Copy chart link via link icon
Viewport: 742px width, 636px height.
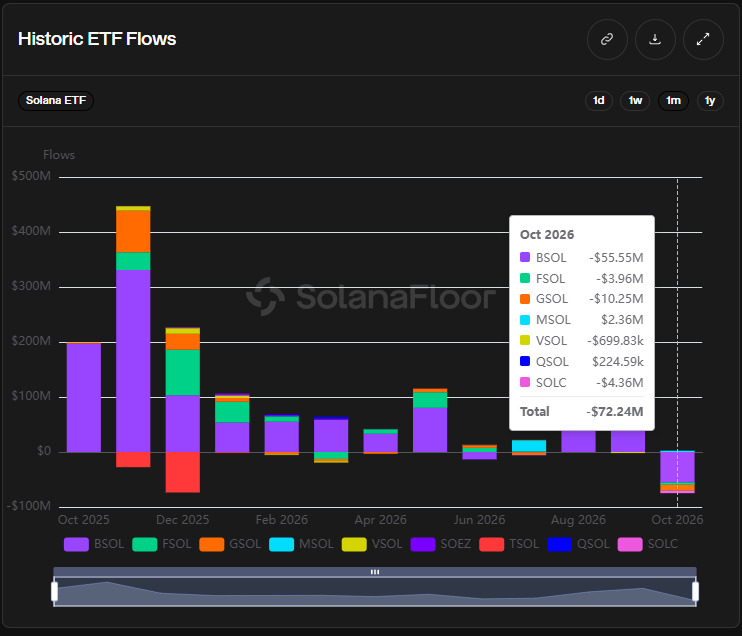pos(607,39)
